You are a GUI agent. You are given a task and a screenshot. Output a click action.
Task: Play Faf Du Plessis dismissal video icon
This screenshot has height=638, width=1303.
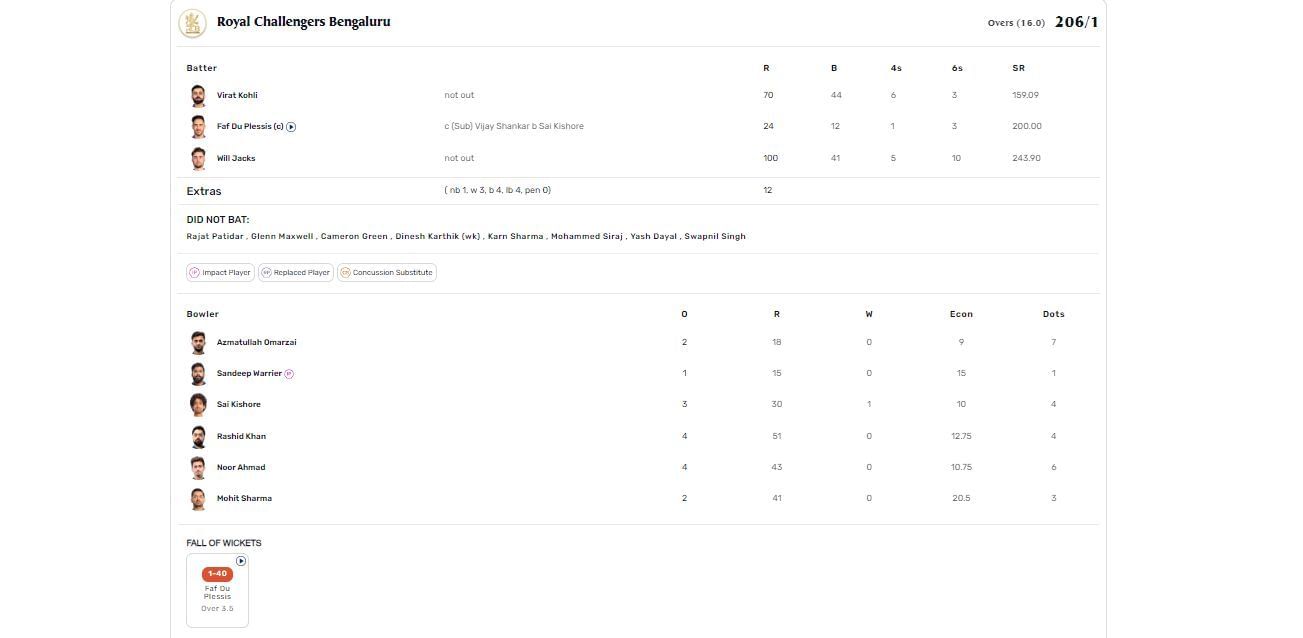(291, 127)
